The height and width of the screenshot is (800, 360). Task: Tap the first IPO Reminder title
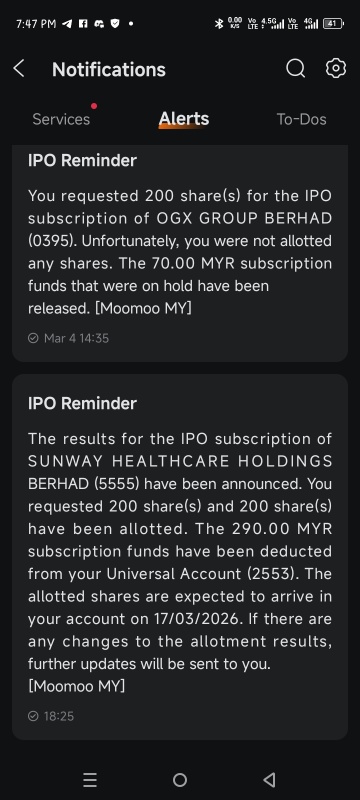83,160
